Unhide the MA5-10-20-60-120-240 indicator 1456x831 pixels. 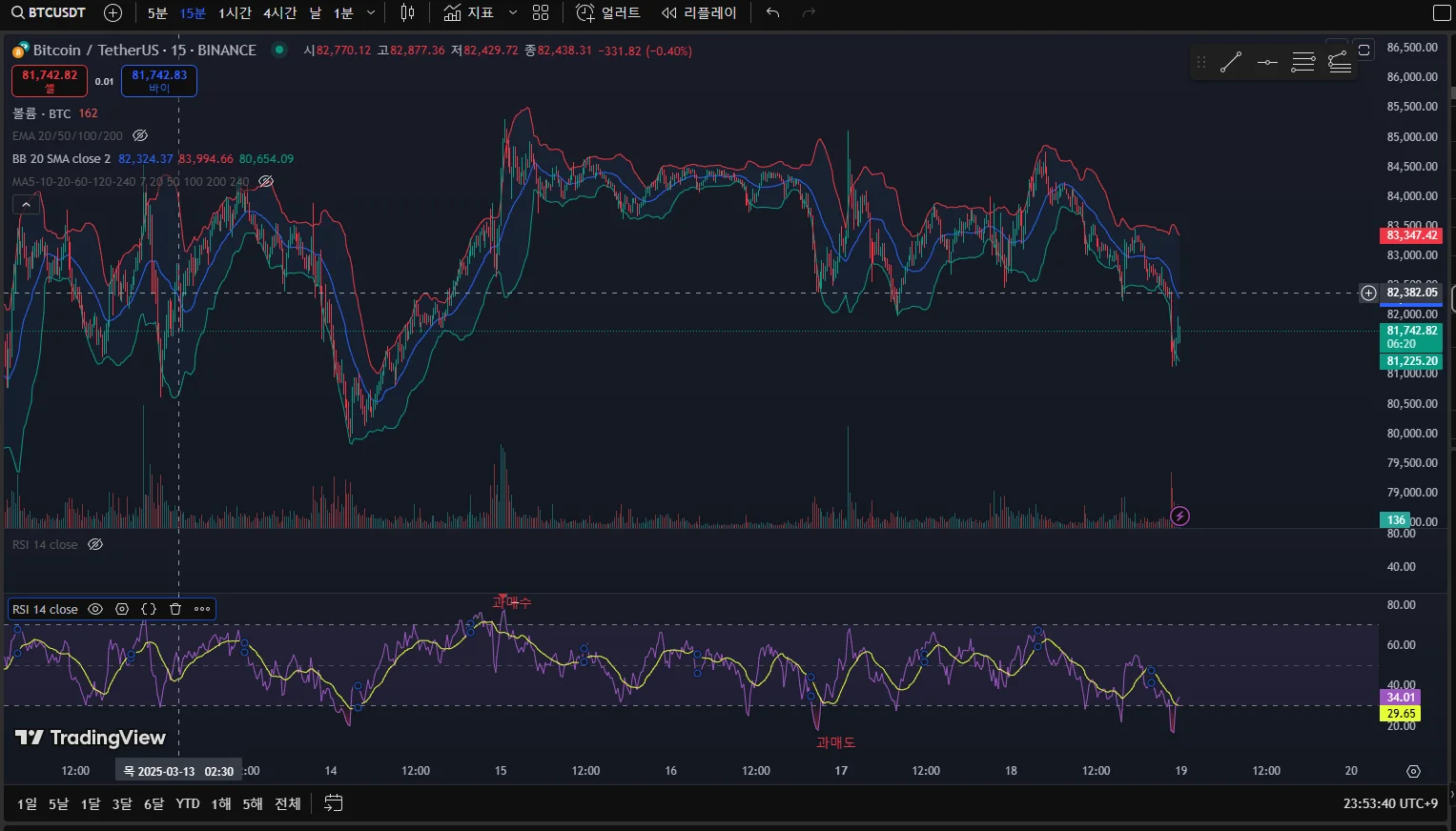(266, 181)
